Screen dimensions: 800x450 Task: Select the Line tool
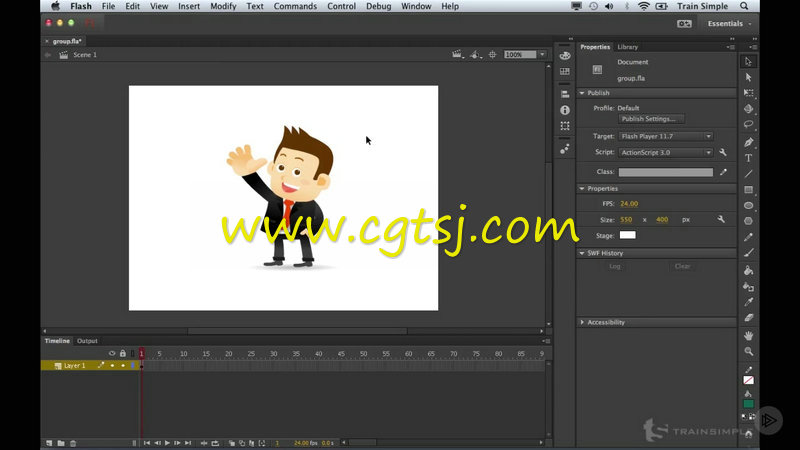coord(748,174)
